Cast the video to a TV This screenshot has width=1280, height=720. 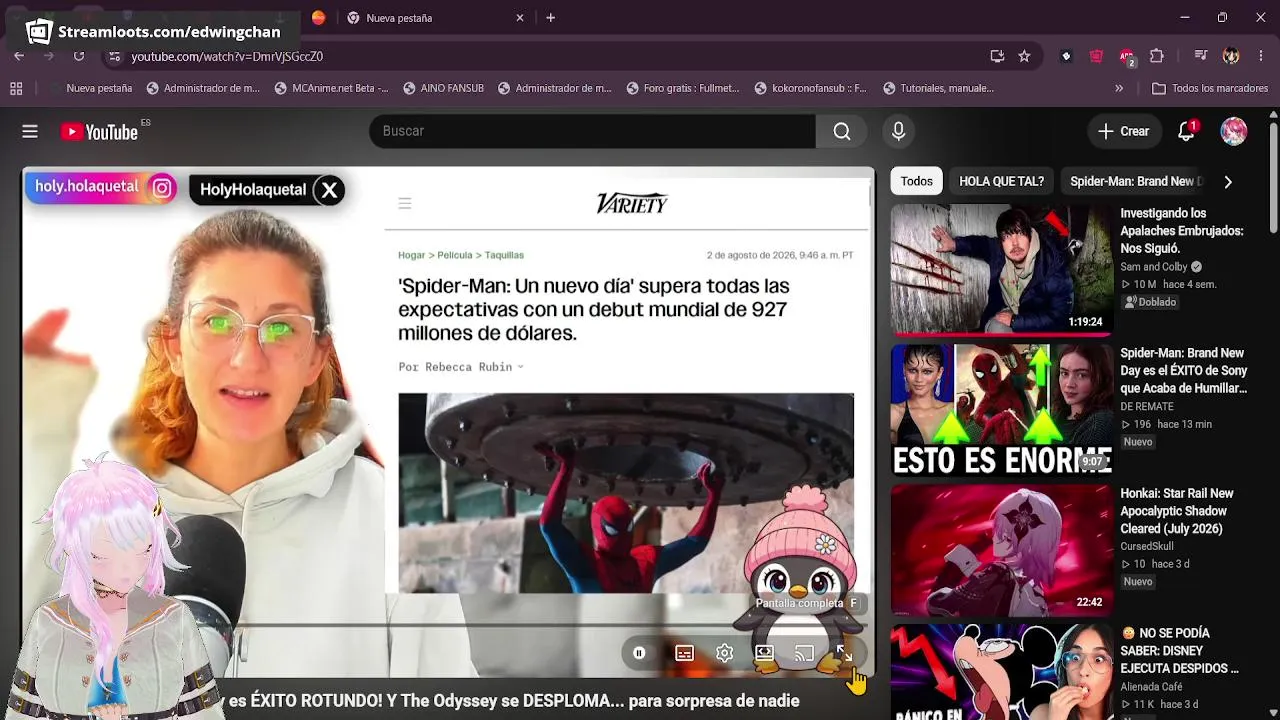point(804,653)
